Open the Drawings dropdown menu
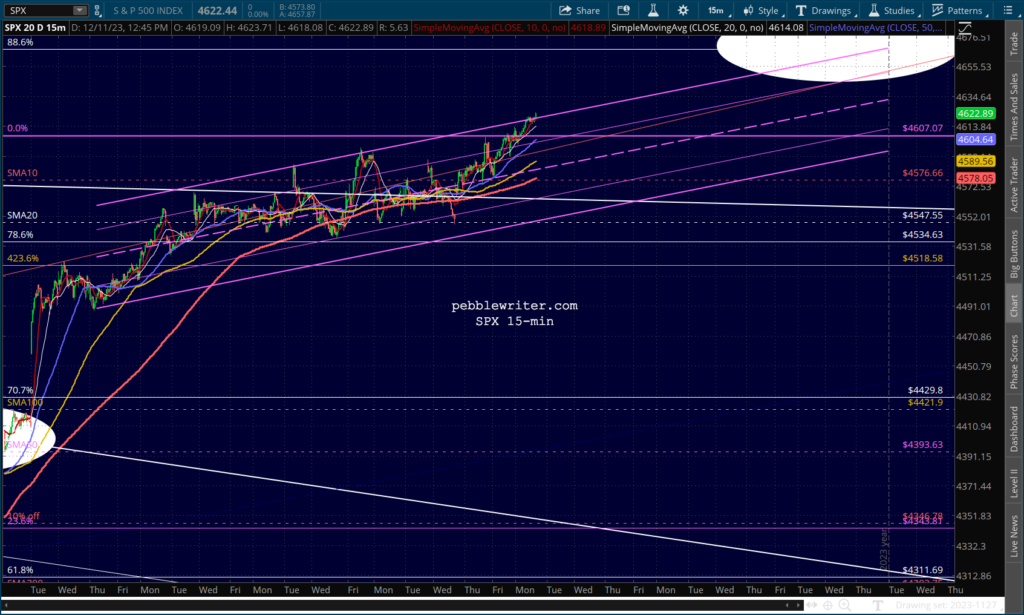 click(x=825, y=10)
